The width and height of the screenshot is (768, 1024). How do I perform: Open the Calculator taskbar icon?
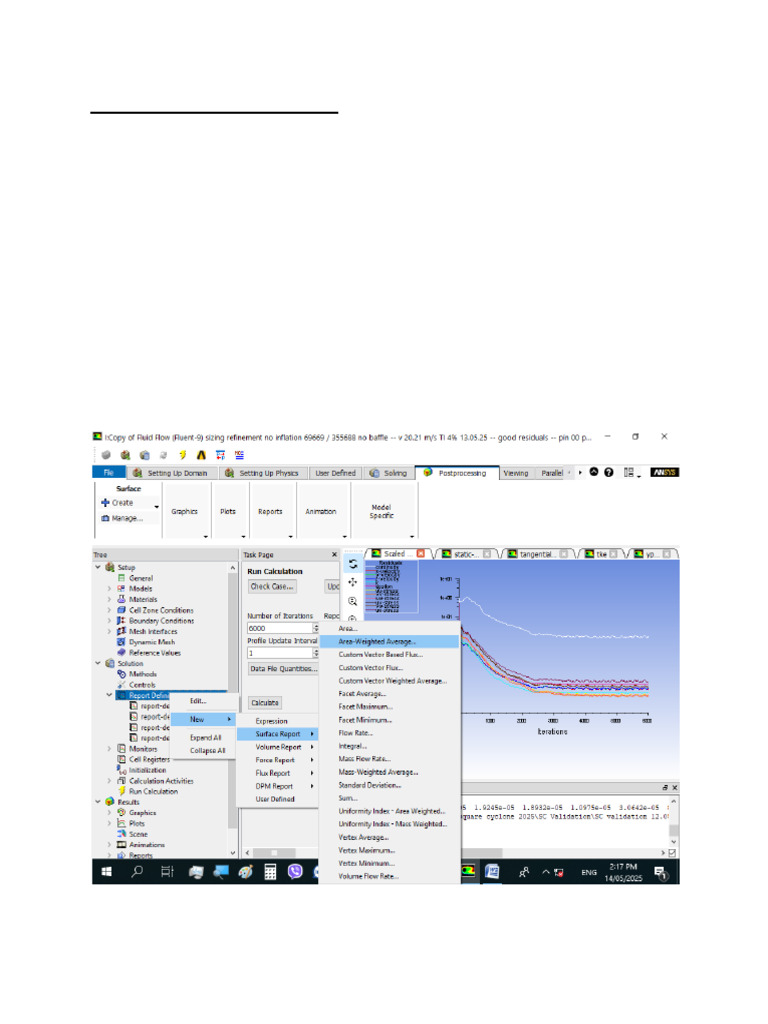[x=270, y=872]
